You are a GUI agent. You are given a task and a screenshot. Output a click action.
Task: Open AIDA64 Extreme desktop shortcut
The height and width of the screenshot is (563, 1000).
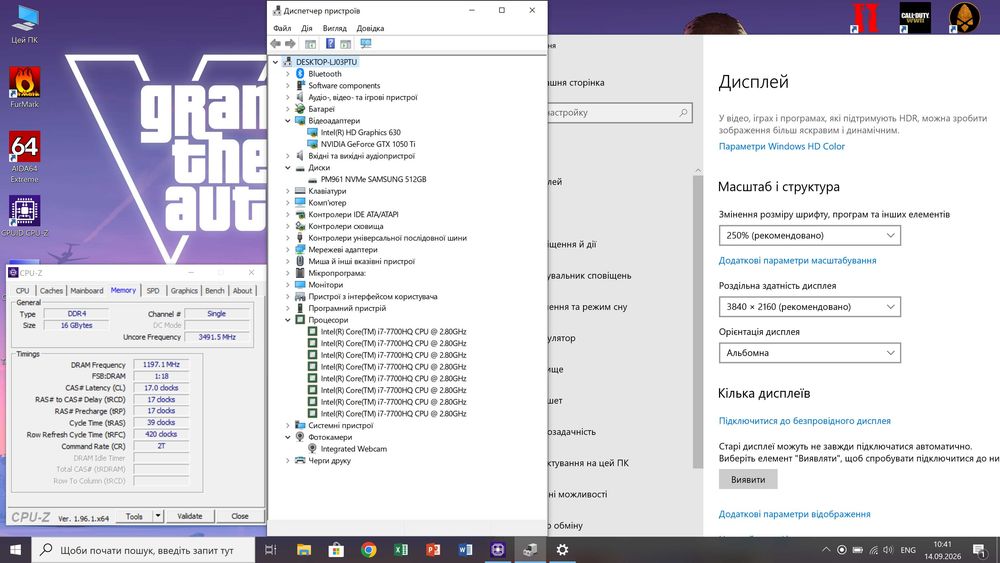[x=24, y=157]
